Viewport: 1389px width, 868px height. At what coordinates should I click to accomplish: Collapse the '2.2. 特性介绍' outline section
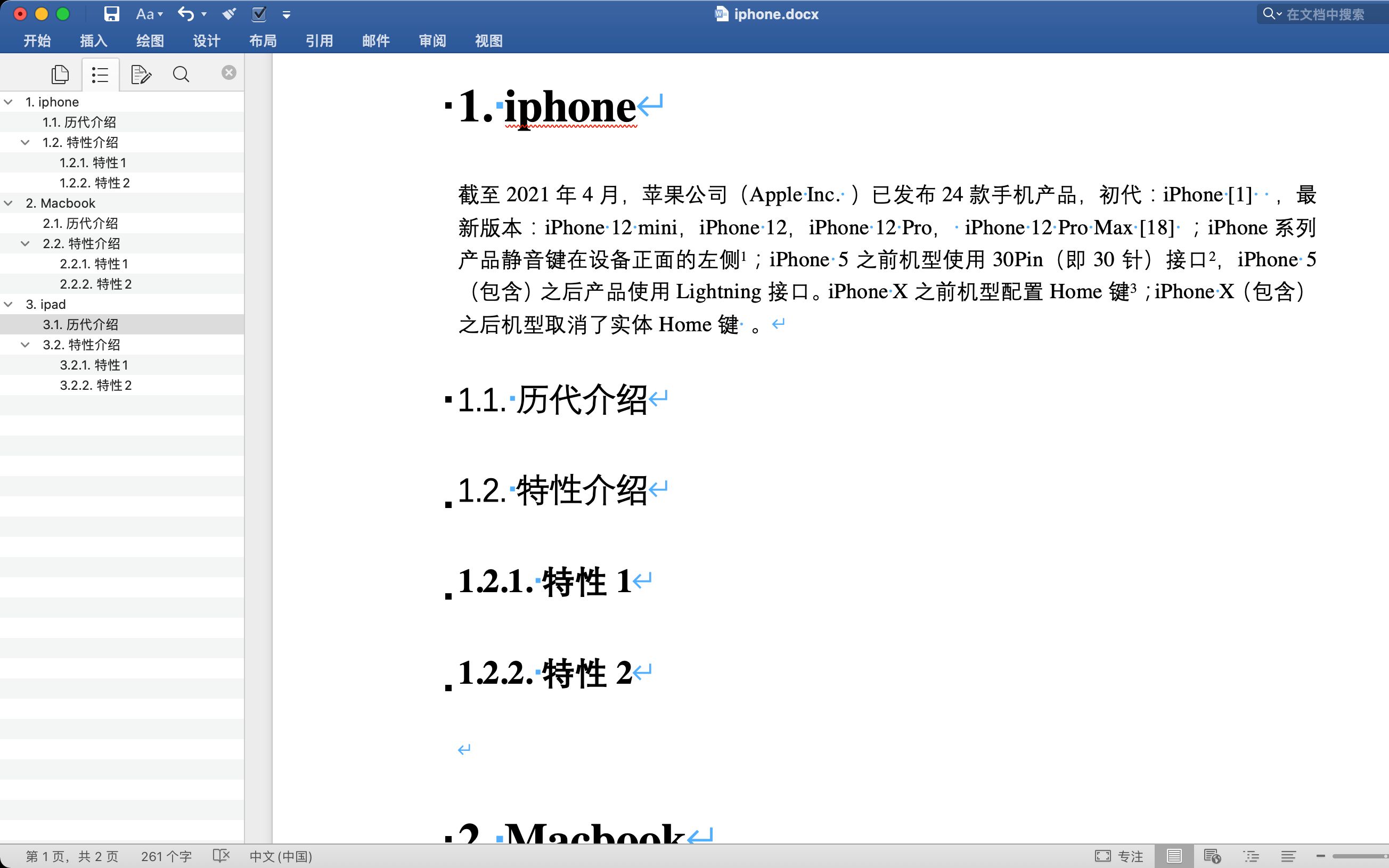coord(25,243)
